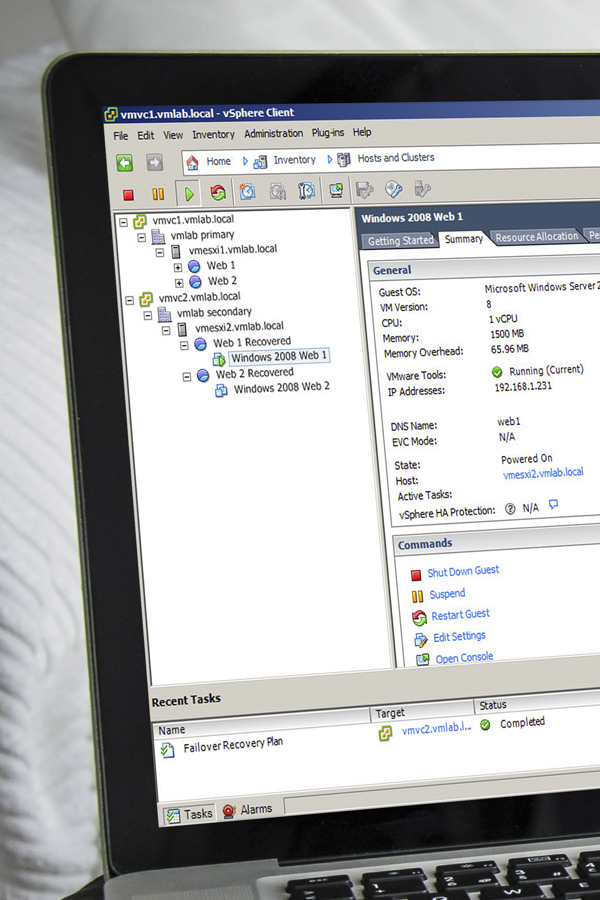Viewport: 600px width, 900px height.
Task: Click the Windows 2008 Web 1 VM icon
Action: click(x=219, y=359)
